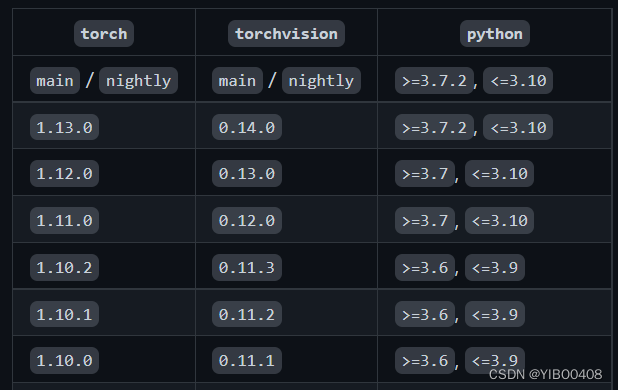
Task: Select torch version 1.10.1
Action: click(x=64, y=314)
